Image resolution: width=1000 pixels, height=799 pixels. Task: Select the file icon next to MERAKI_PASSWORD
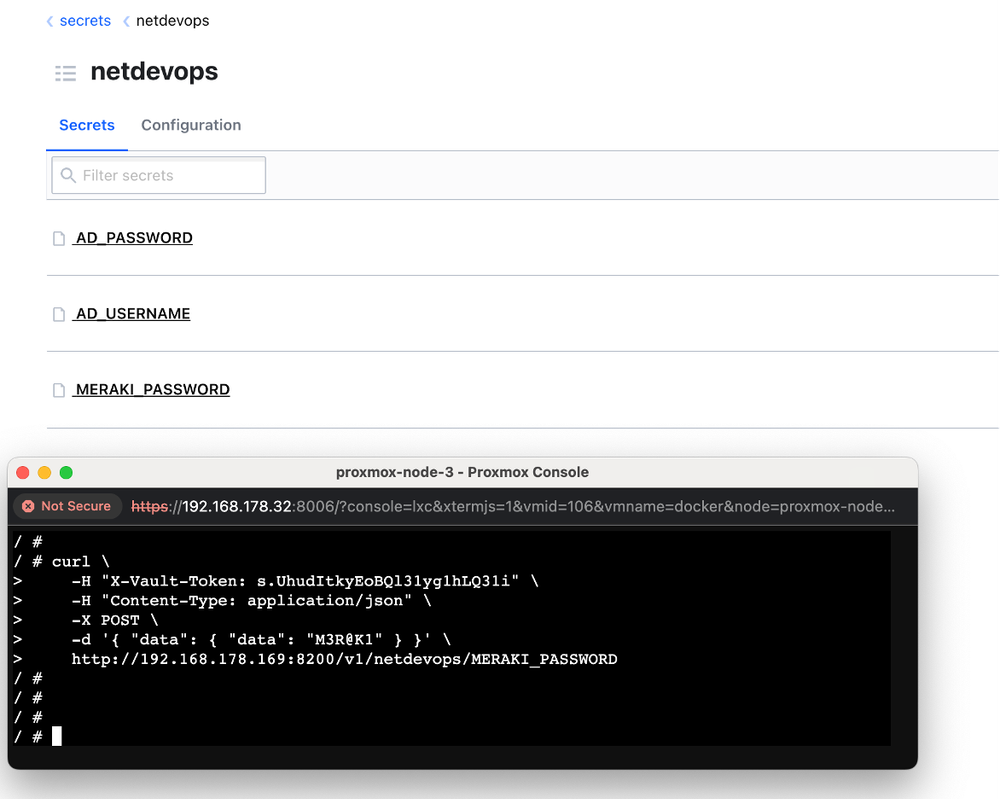[x=59, y=389]
